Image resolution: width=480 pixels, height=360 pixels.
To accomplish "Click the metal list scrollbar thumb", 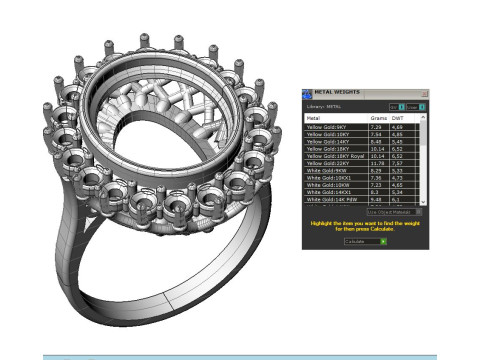I will point(423,133).
